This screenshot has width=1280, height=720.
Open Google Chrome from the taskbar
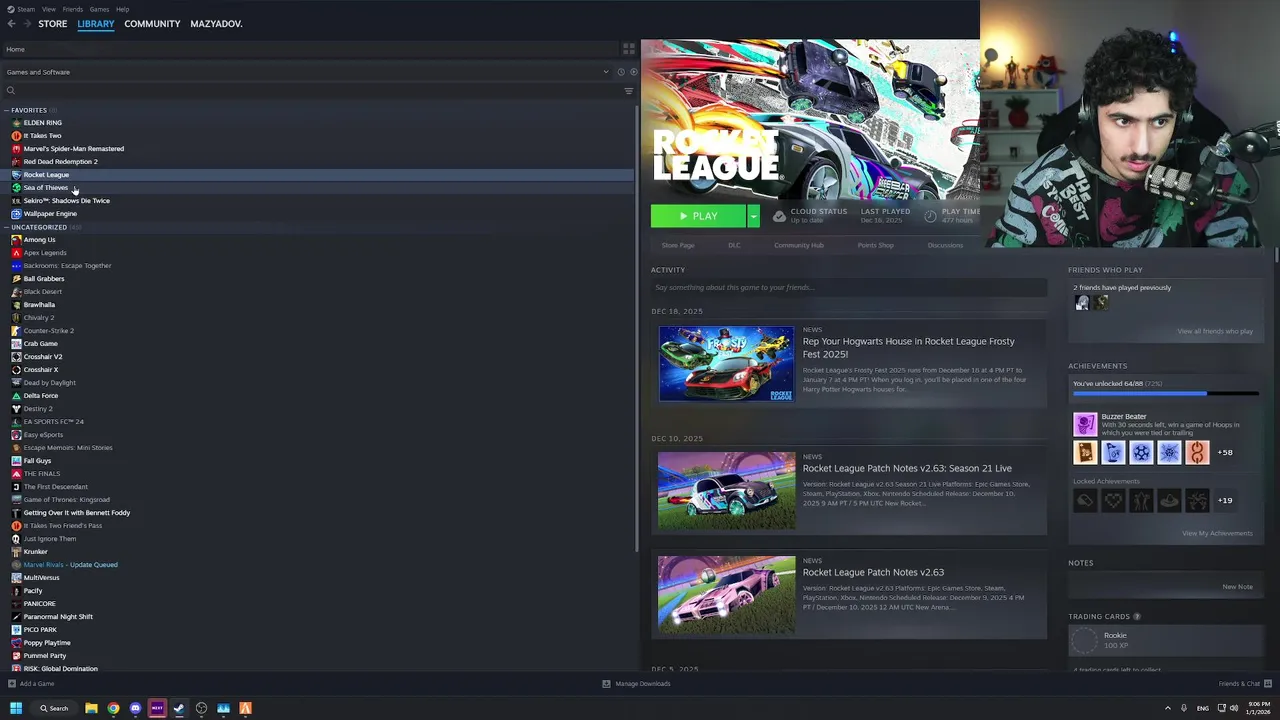tap(113, 708)
